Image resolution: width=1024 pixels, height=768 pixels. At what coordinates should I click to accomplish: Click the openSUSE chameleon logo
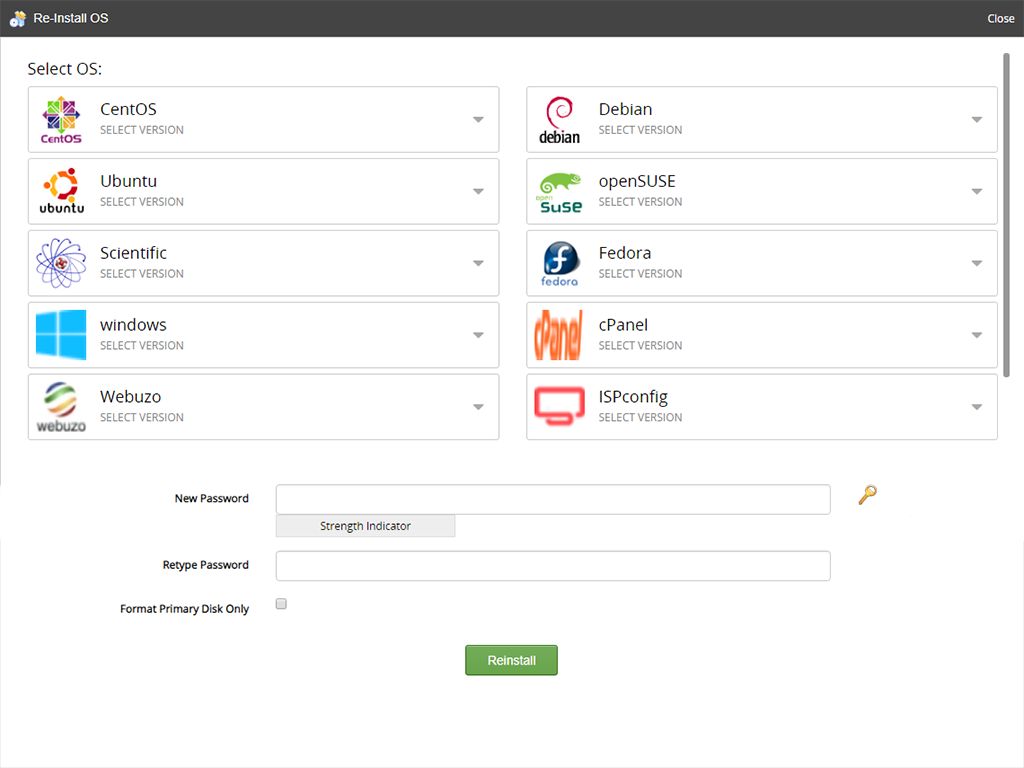(559, 191)
